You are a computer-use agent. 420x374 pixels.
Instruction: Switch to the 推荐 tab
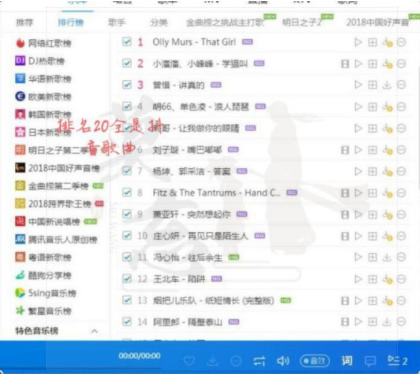pos(25,23)
